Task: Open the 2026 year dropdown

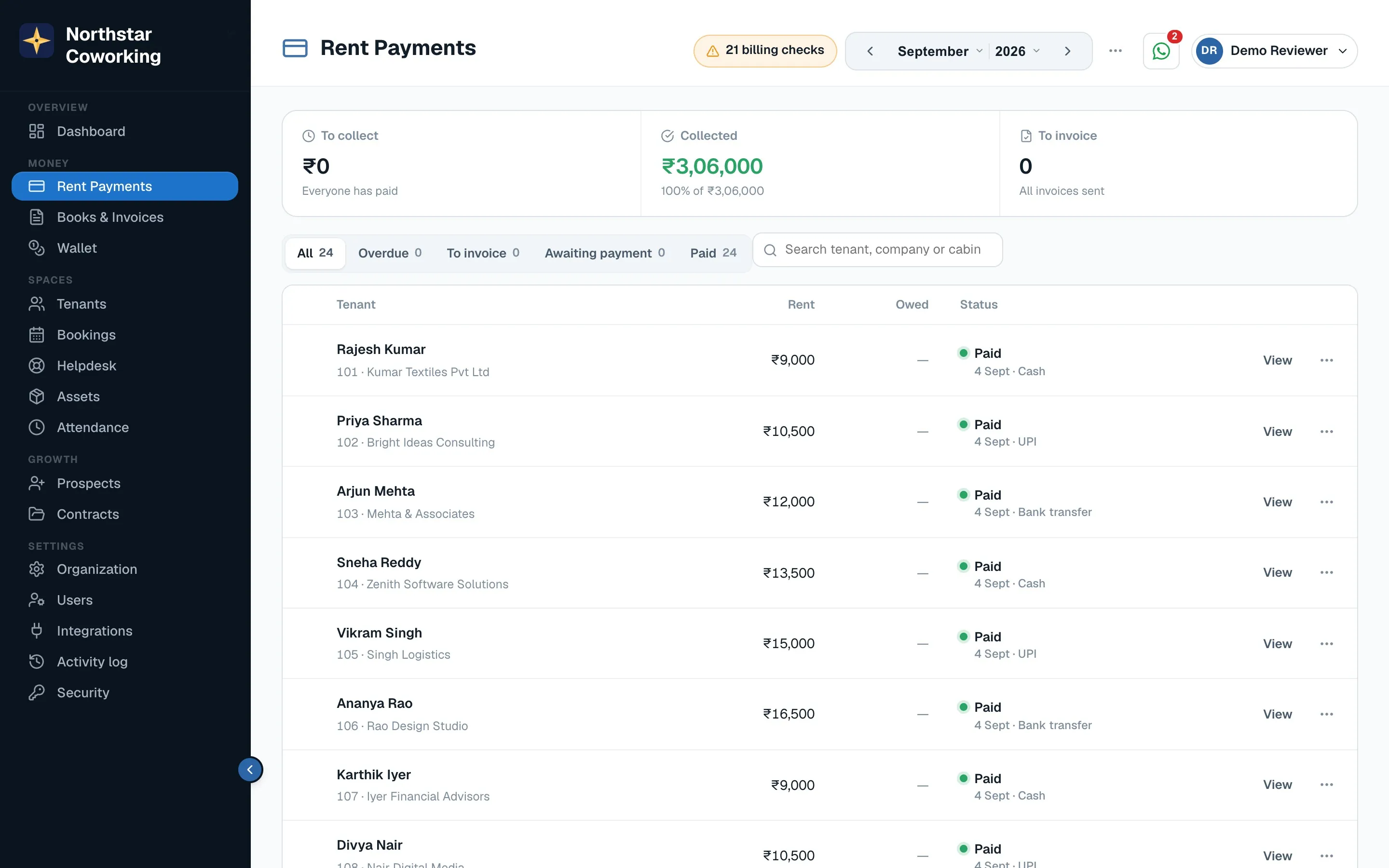Action: (x=1017, y=51)
